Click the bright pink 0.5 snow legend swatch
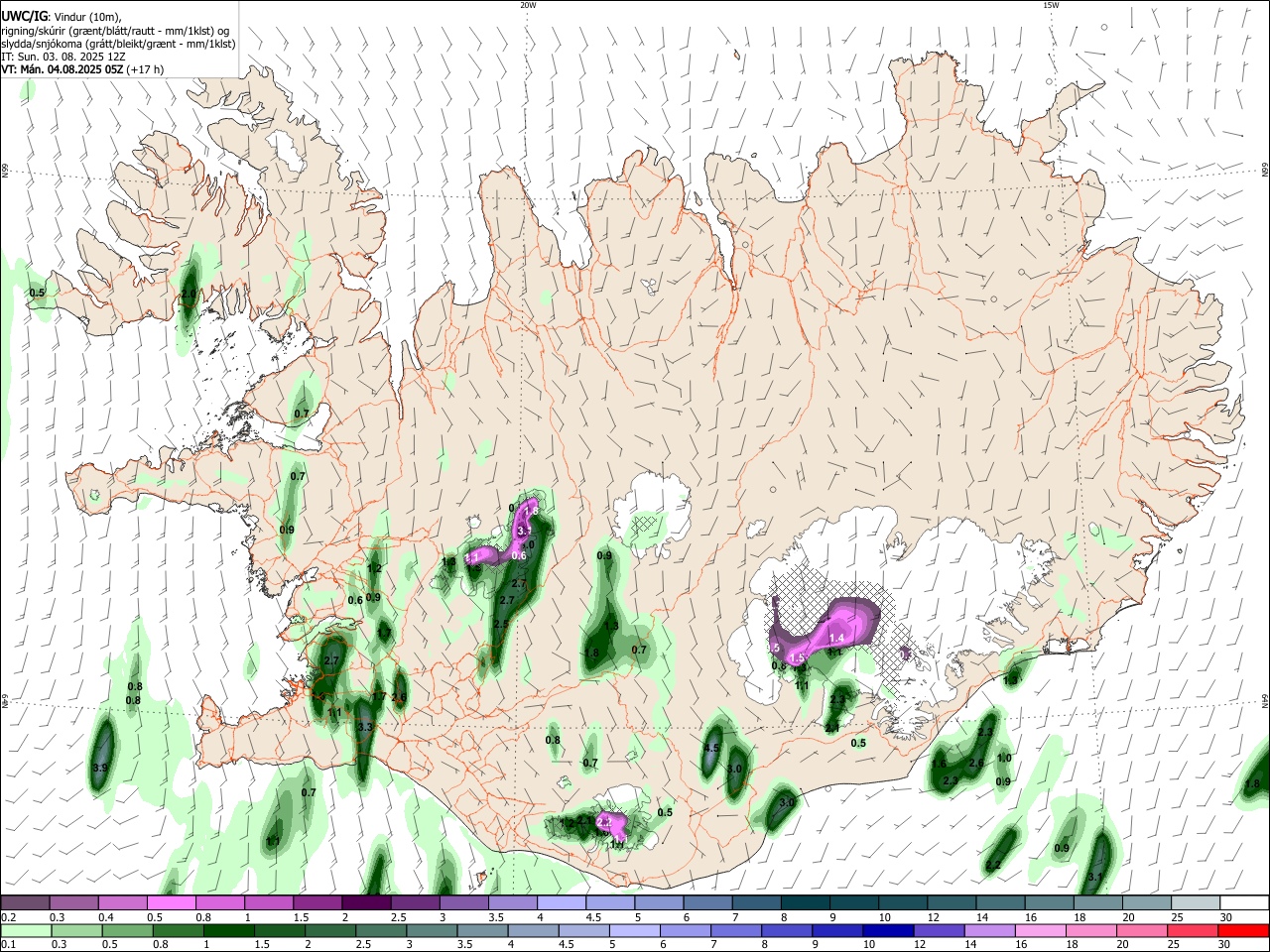1270x952 pixels. click(x=171, y=903)
